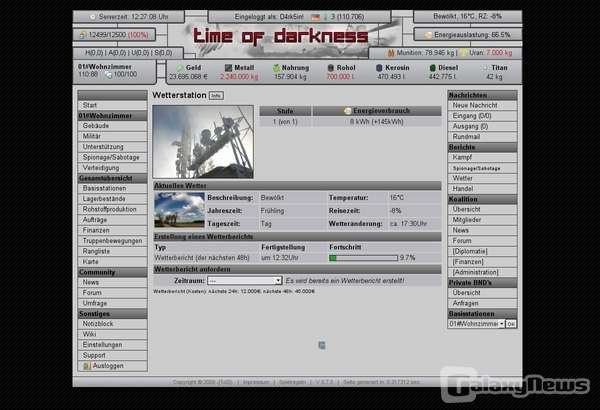Open Spionage/Sabotage in the left menu
This screenshot has width=600, height=410.
coord(112,157)
